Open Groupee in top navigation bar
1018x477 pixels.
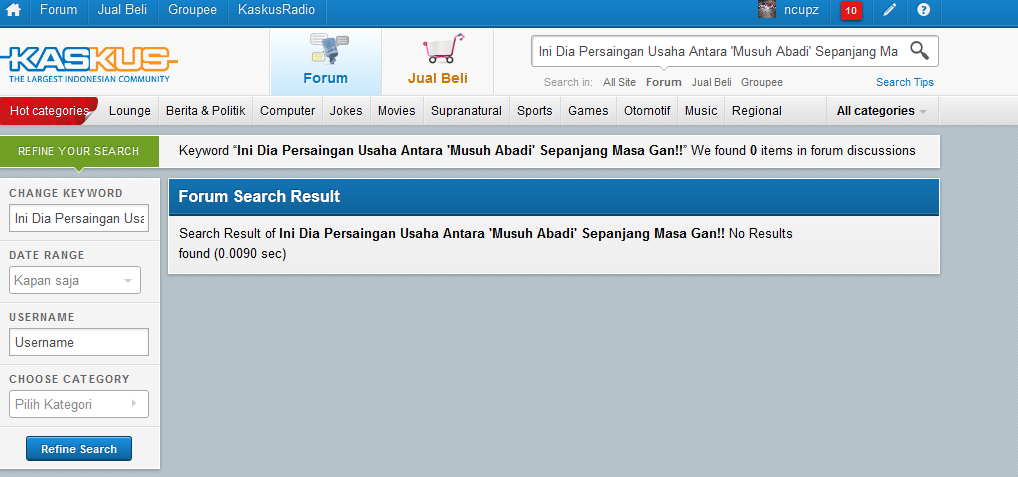click(x=192, y=10)
